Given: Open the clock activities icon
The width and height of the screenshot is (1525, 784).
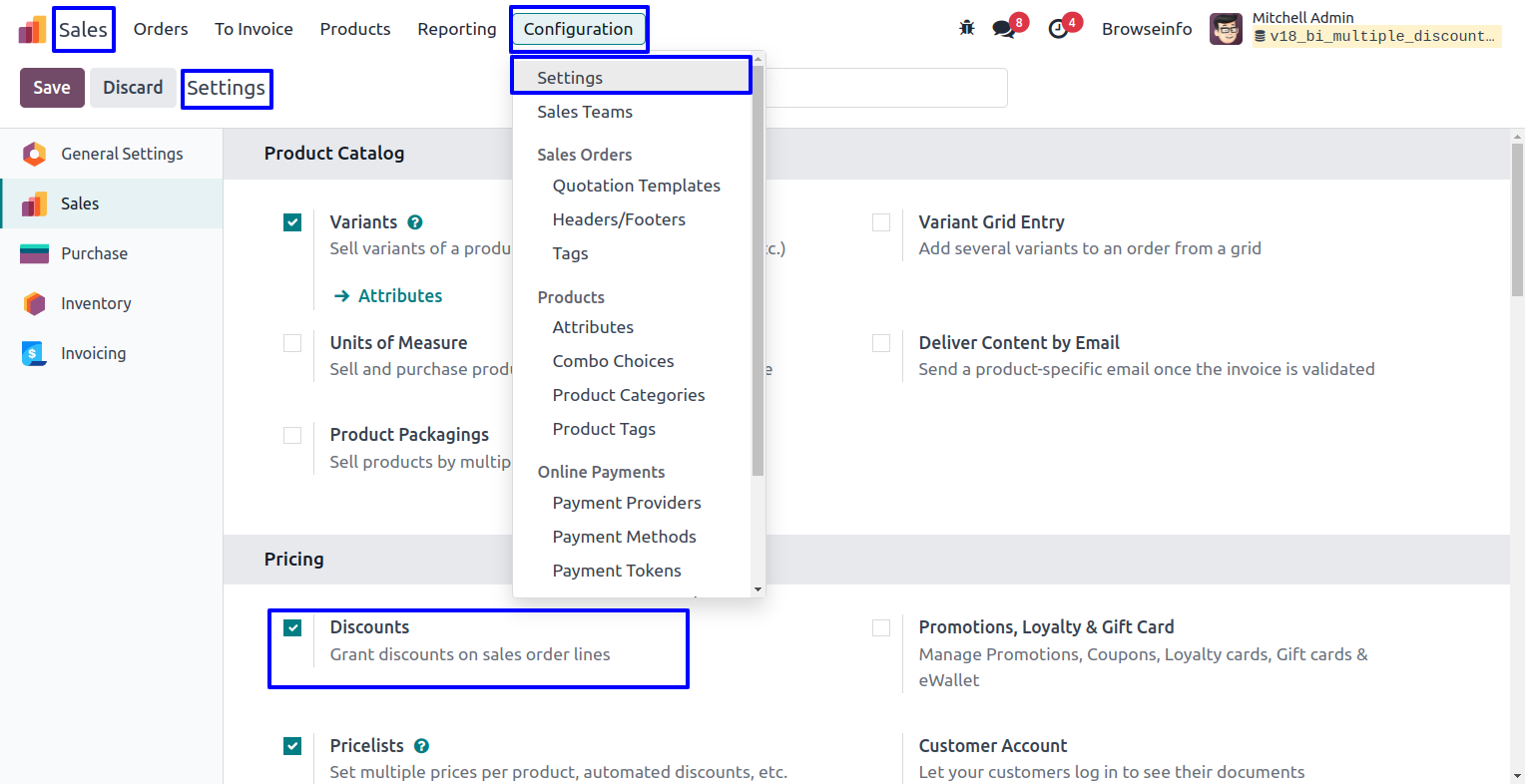Looking at the screenshot, I should tap(1059, 29).
